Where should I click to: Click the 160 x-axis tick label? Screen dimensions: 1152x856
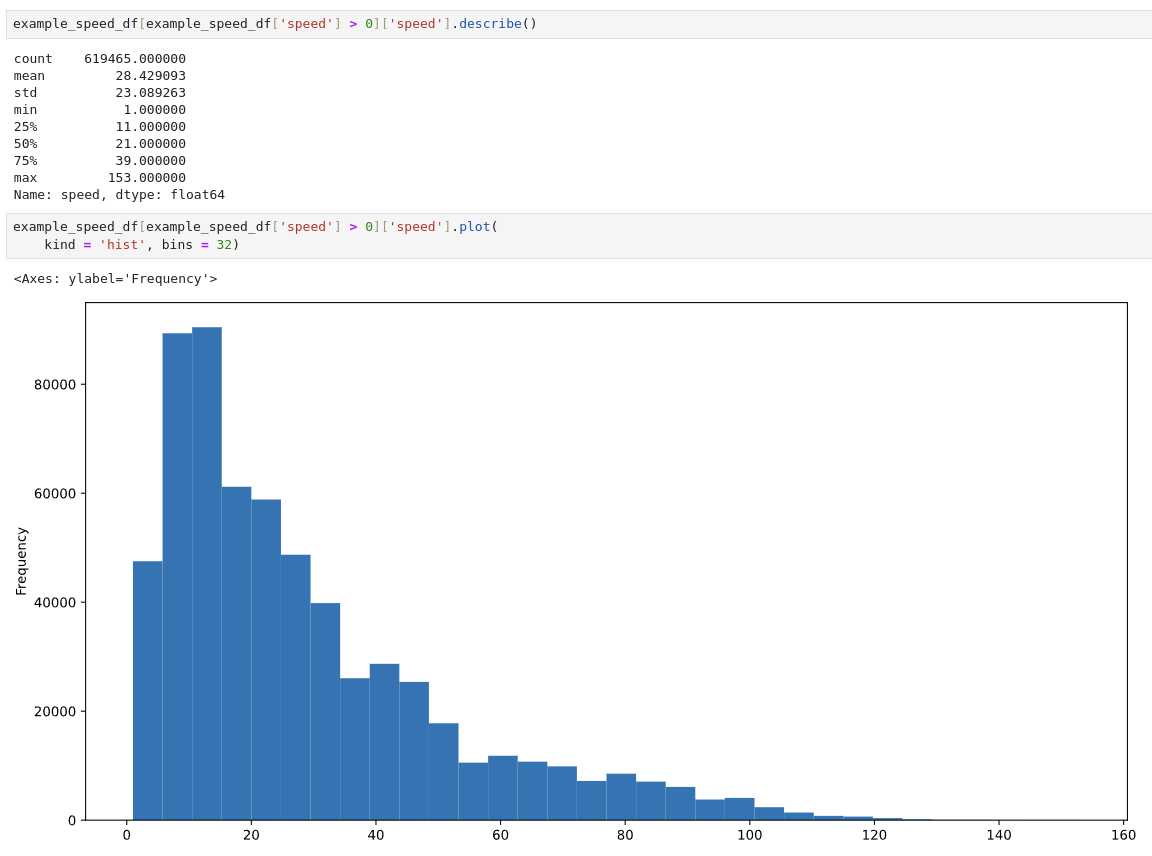point(1123,835)
